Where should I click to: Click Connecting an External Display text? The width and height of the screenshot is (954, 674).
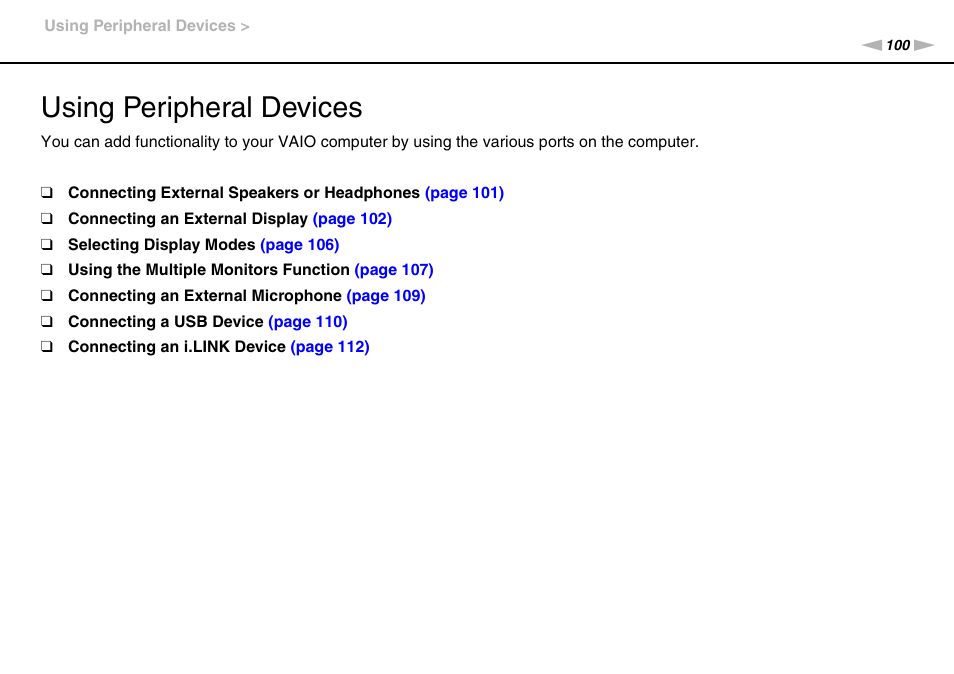coord(188,219)
